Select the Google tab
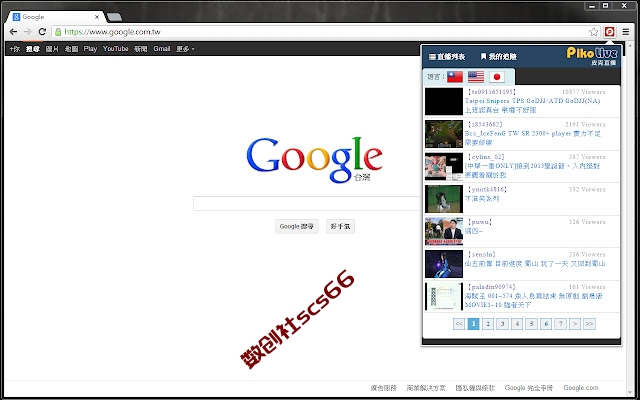Image resolution: width=640 pixels, height=400 pixels. point(56,17)
